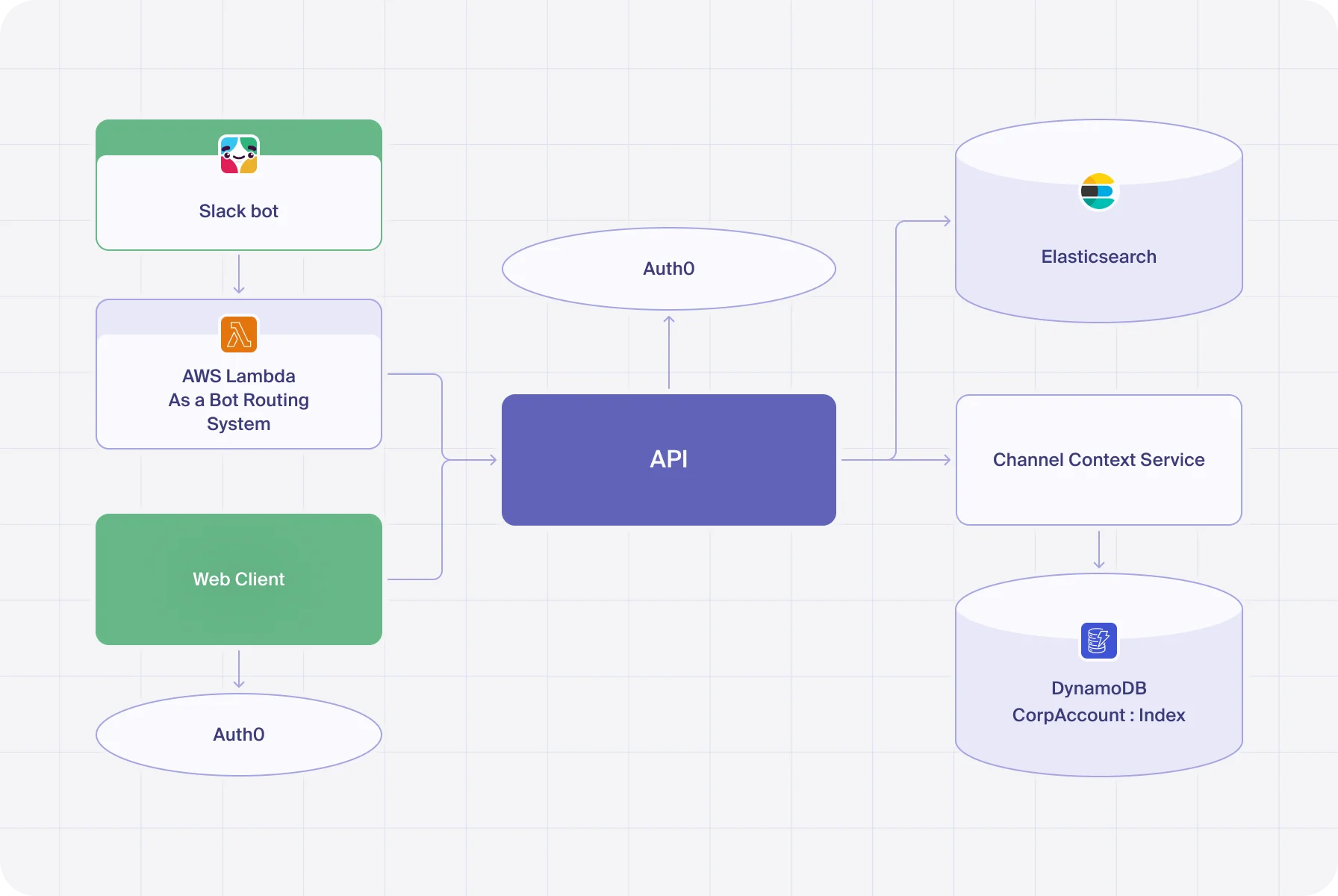
Task: Open the Channel Context Service node
Action: [1098, 460]
